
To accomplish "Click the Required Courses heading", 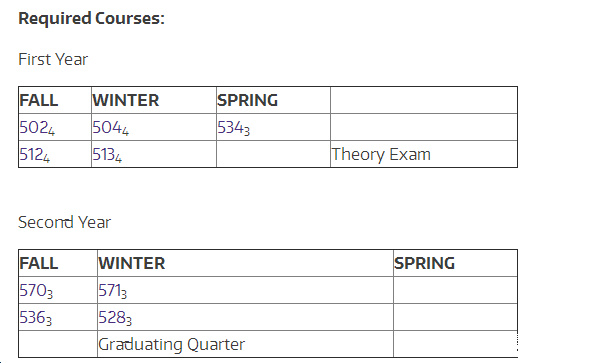I will (x=91, y=18).
